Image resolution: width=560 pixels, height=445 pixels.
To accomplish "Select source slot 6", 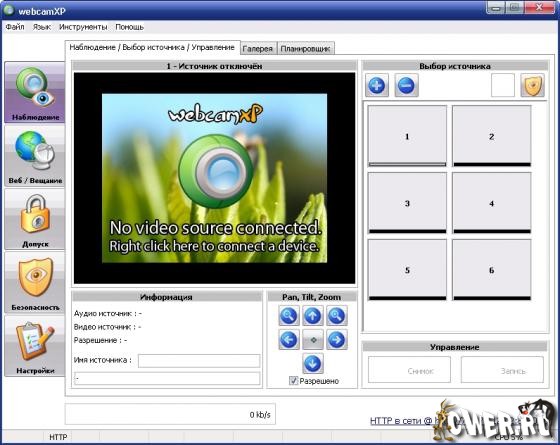I will click(492, 270).
